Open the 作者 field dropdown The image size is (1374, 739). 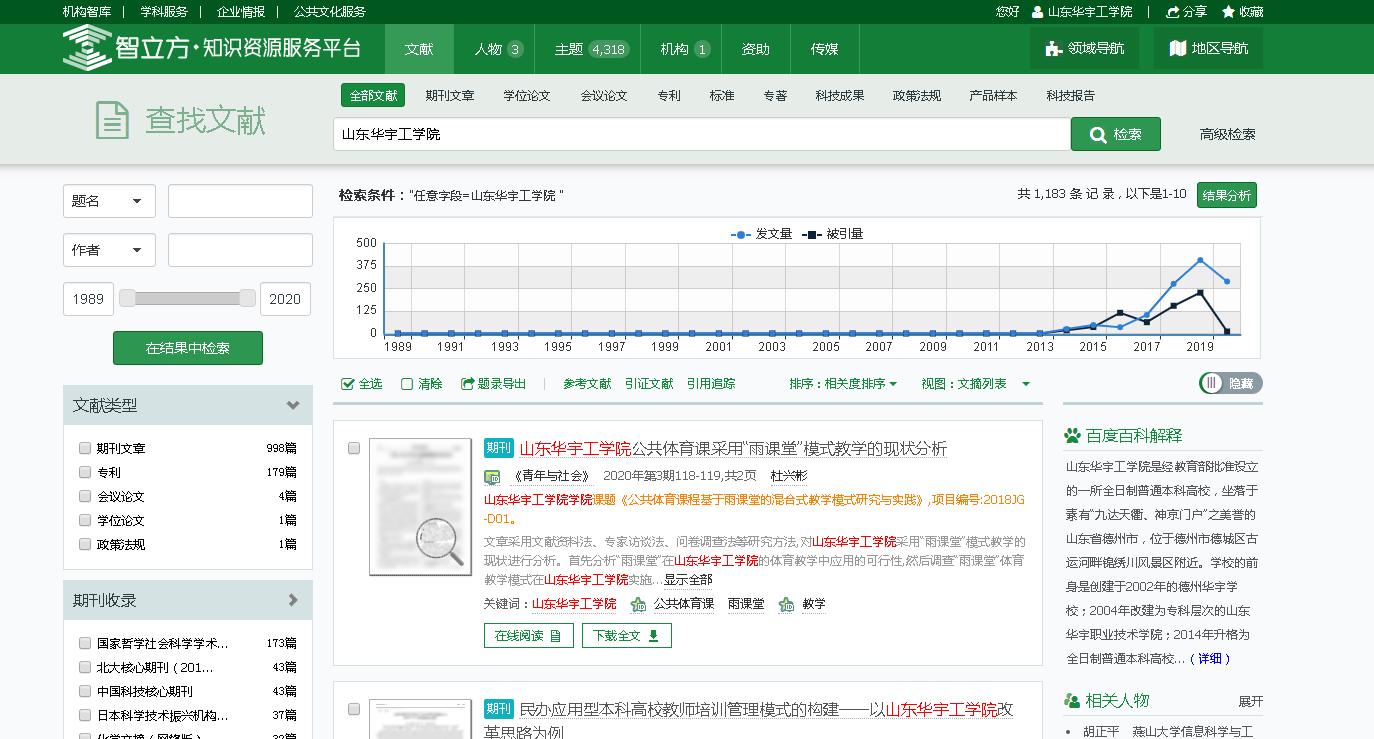click(109, 250)
